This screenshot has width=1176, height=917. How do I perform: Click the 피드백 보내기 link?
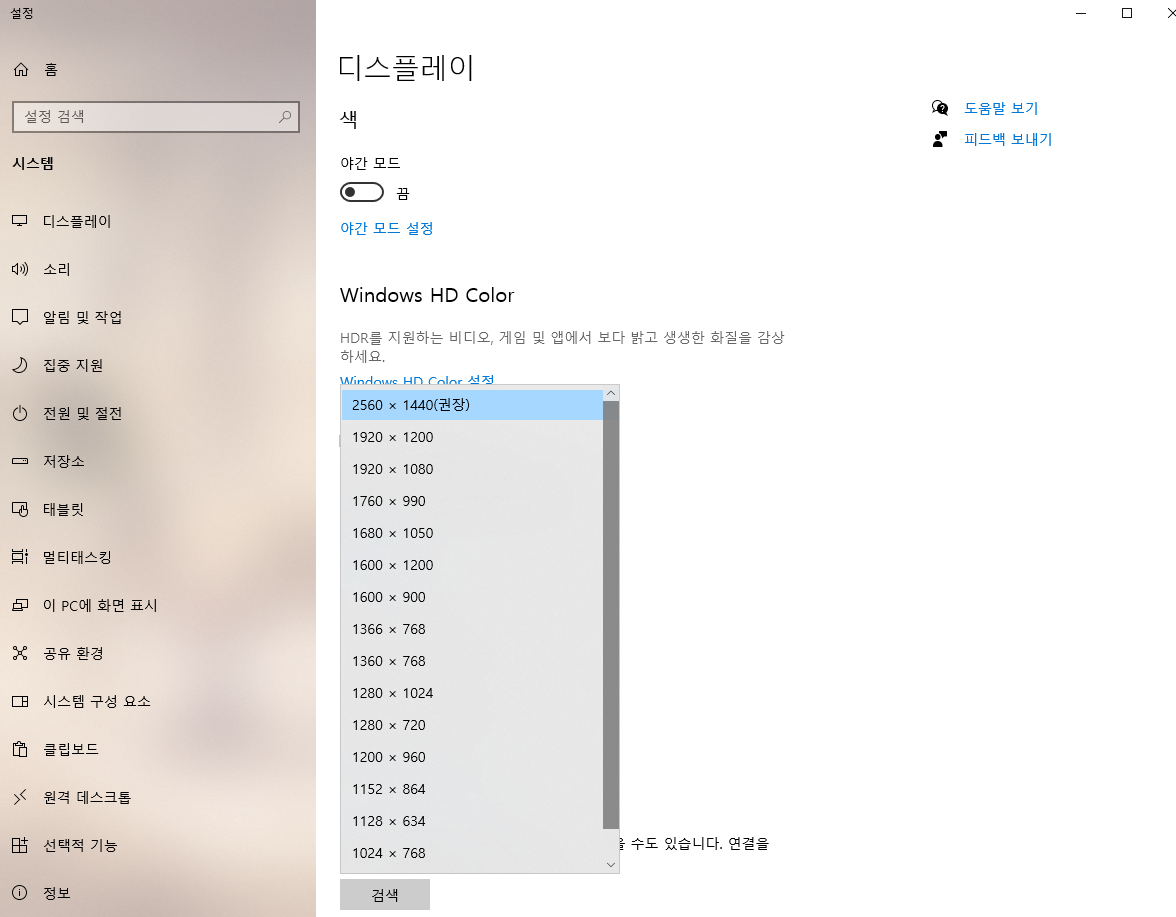[x=1007, y=139]
